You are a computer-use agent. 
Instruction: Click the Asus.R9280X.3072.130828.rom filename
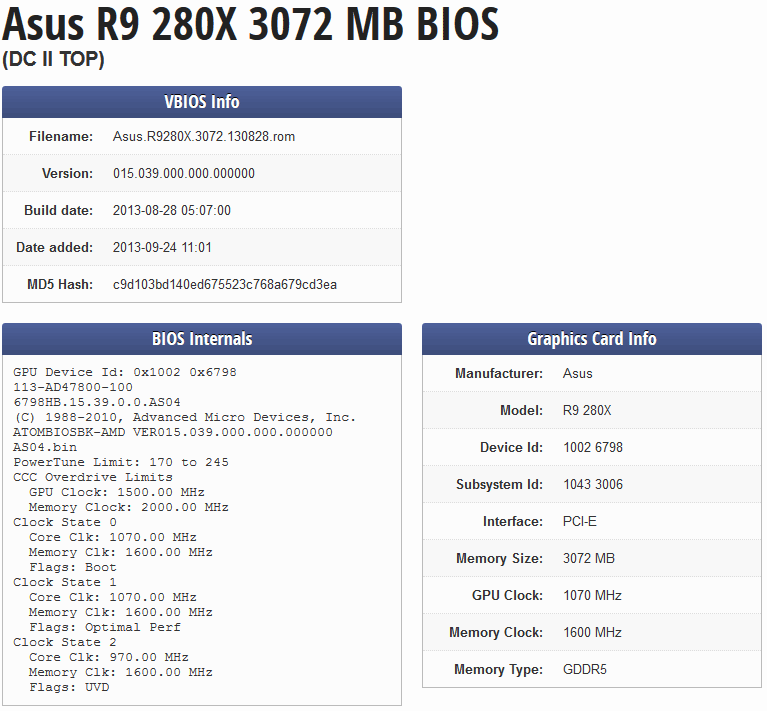[x=204, y=137]
